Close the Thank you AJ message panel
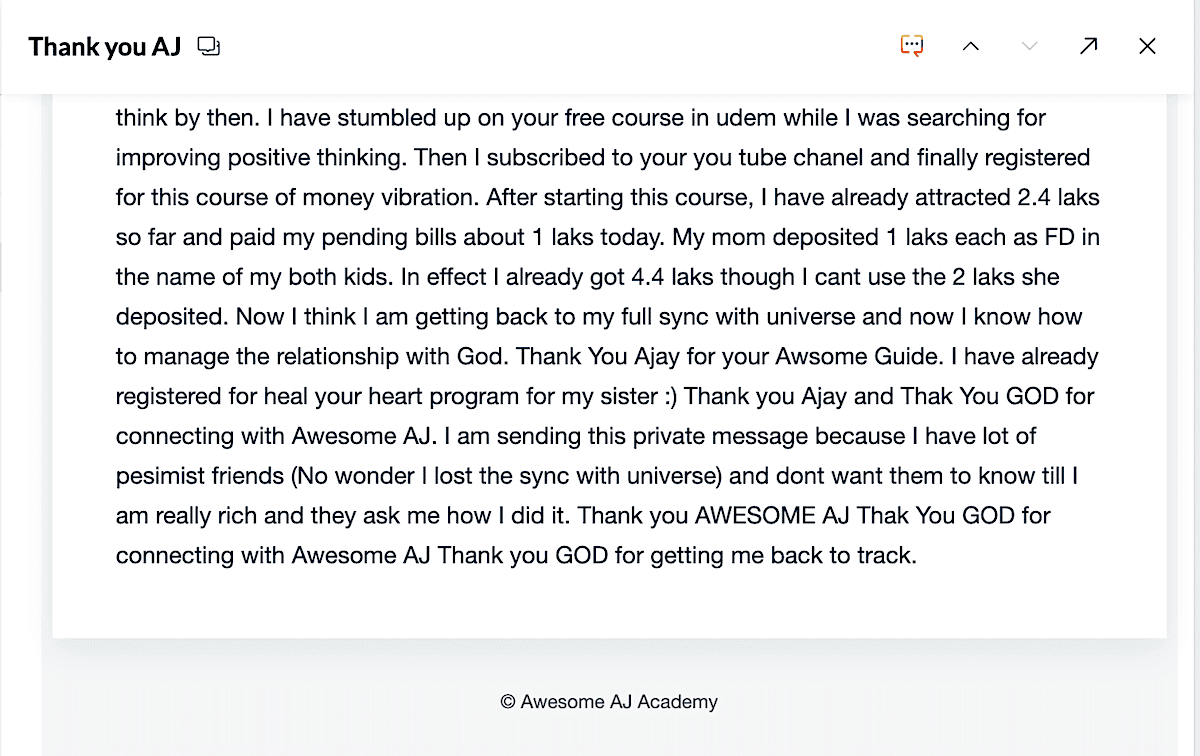Image resolution: width=1200 pixels, height=756 pixels. coord(1147,46)
